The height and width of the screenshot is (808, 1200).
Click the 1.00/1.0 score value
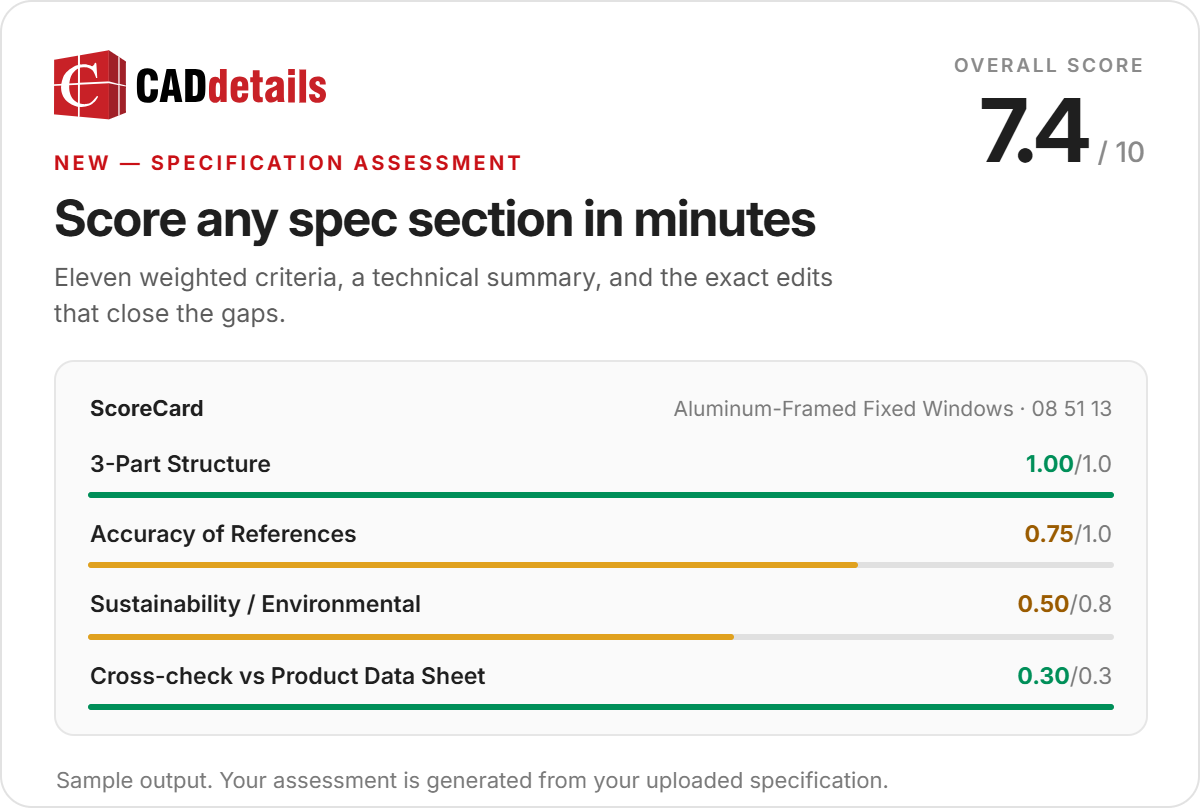(x=1069, y=464)
